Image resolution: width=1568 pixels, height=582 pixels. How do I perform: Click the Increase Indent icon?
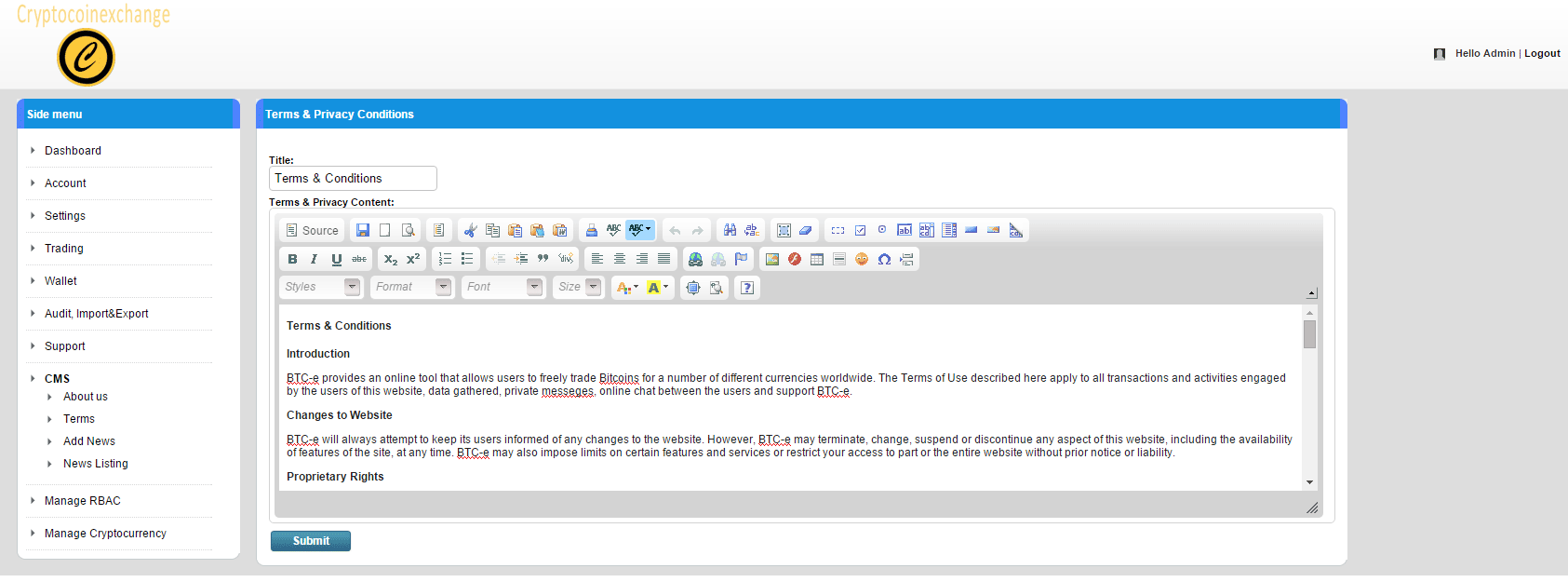coord(521,259)
